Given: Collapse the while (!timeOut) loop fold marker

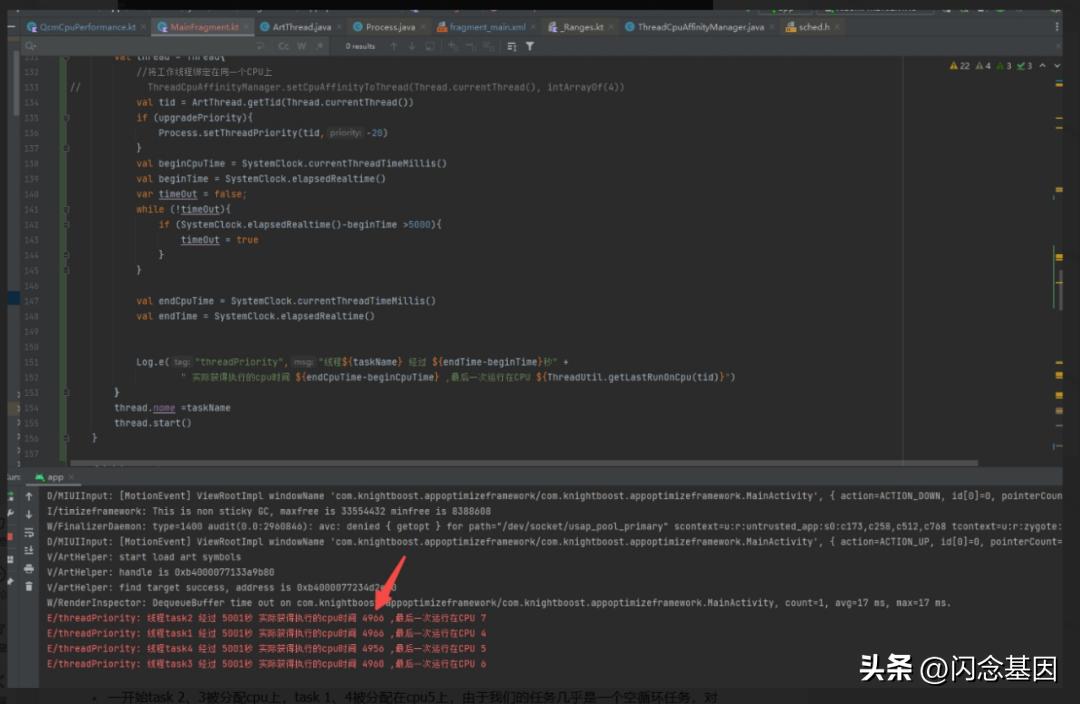Looking at the screenshot, I should (68, 209).
